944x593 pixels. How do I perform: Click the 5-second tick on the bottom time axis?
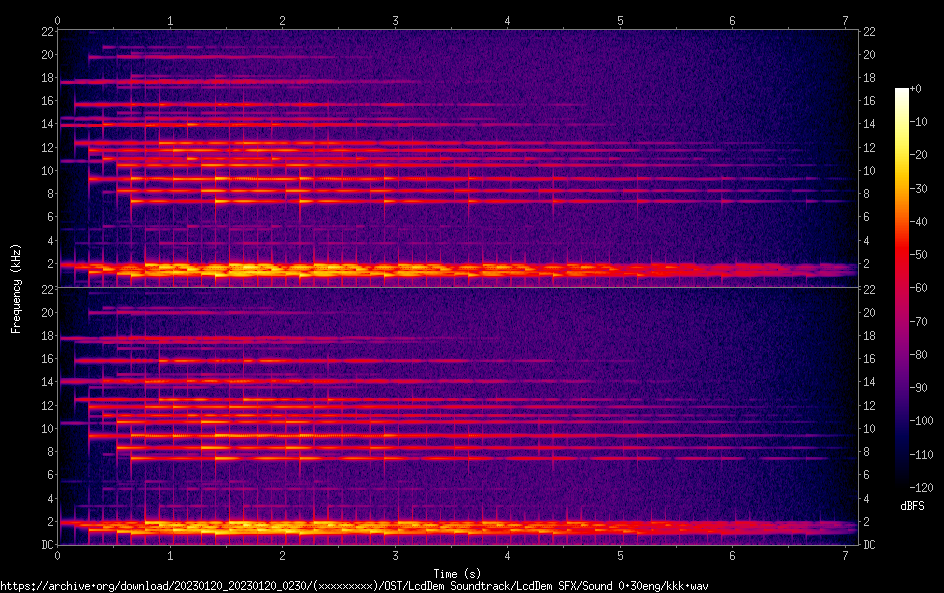click(621, 556)
